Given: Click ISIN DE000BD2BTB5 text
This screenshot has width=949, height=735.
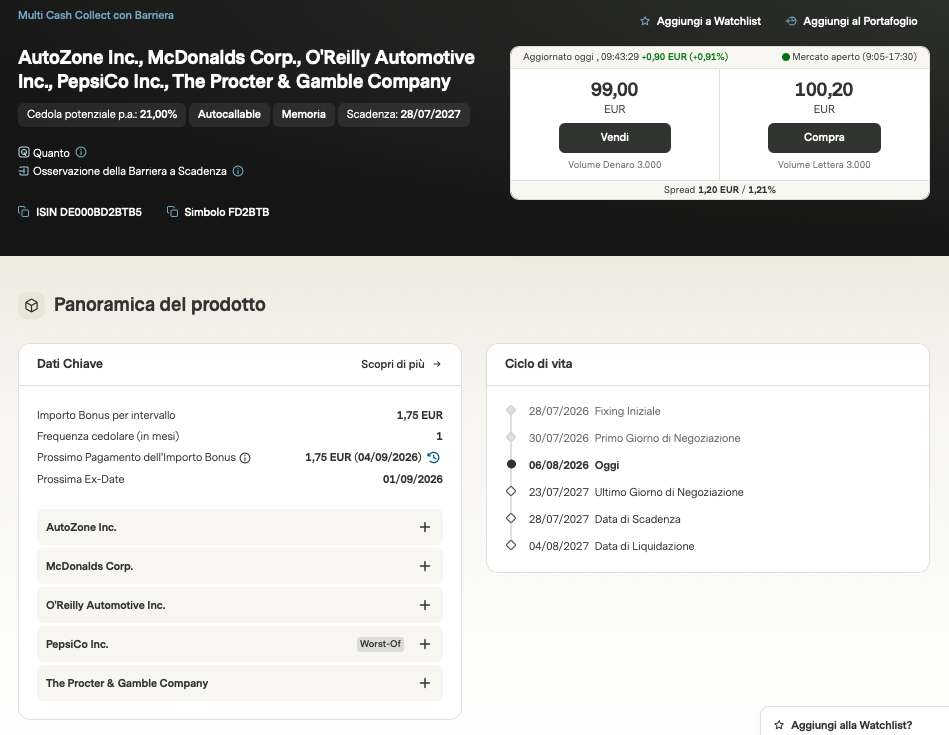Looking at the screenshot, I should coord(88,212).
